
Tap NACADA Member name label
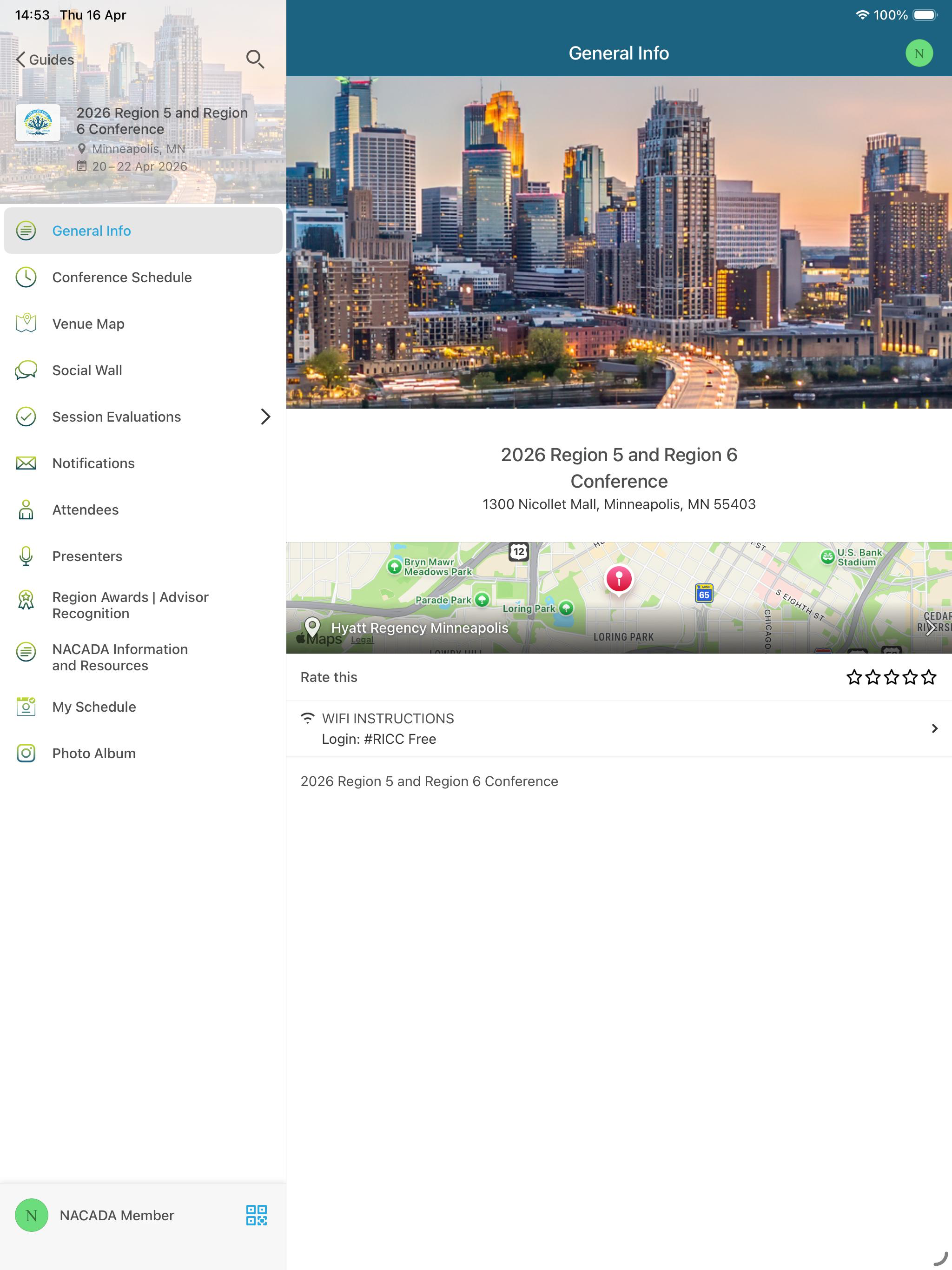[117, 1215]
